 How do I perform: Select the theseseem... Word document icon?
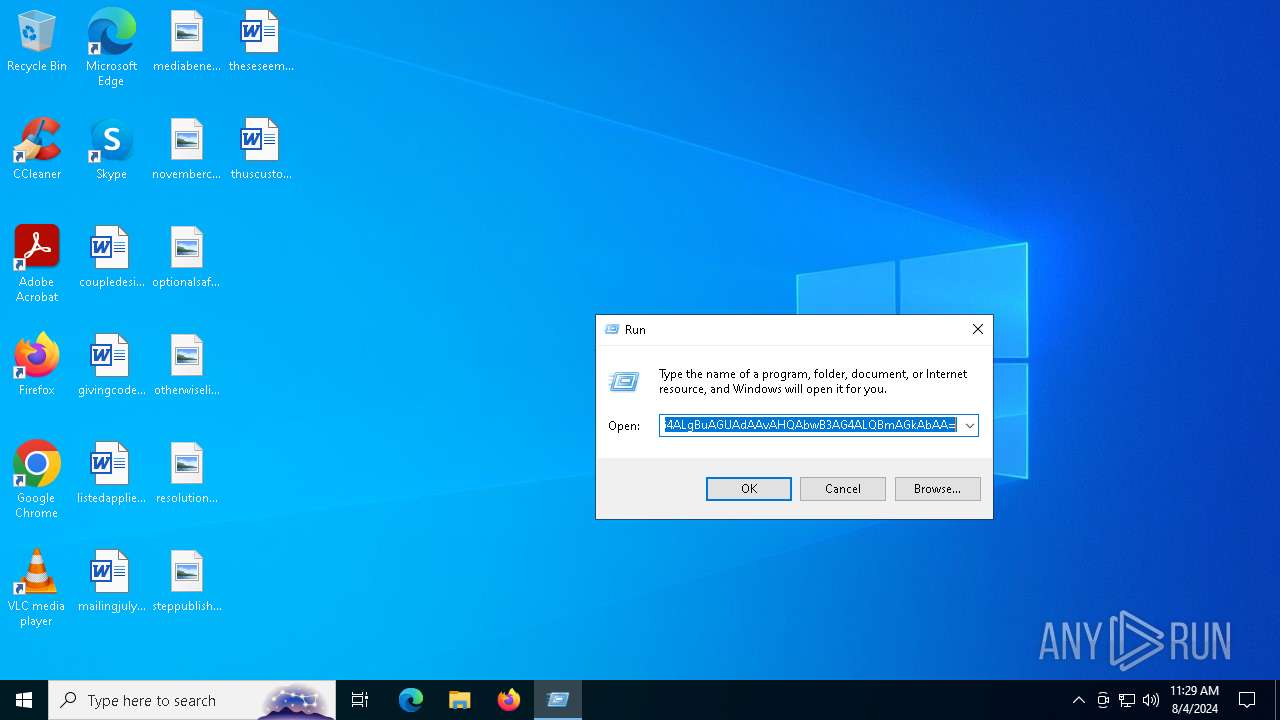click(261, 42)
